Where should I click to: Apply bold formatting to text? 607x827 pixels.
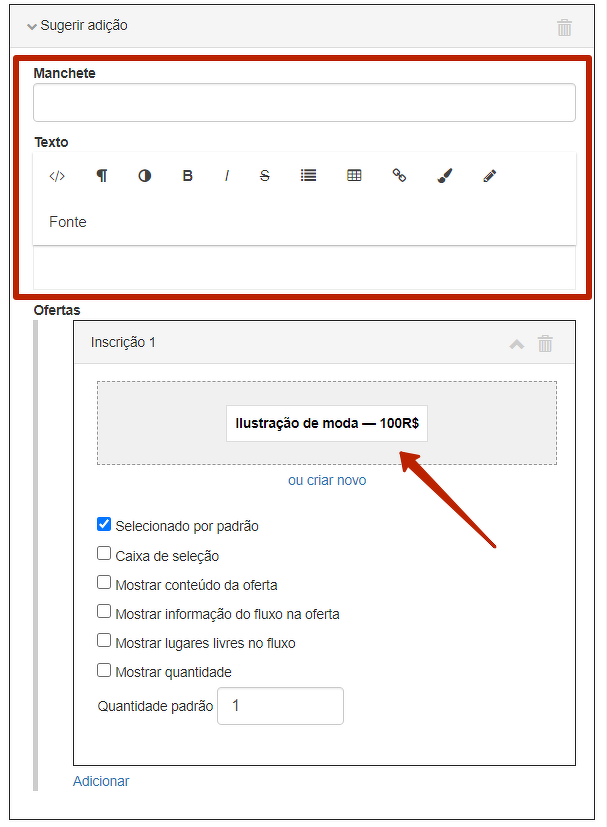[187, 176]
